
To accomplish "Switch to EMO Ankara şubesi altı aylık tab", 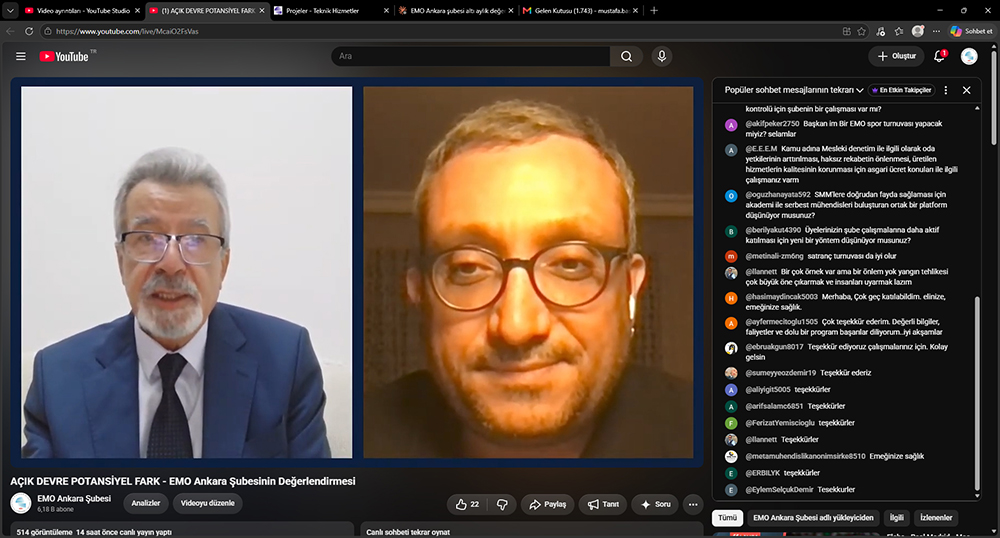I will coord(456,11).
